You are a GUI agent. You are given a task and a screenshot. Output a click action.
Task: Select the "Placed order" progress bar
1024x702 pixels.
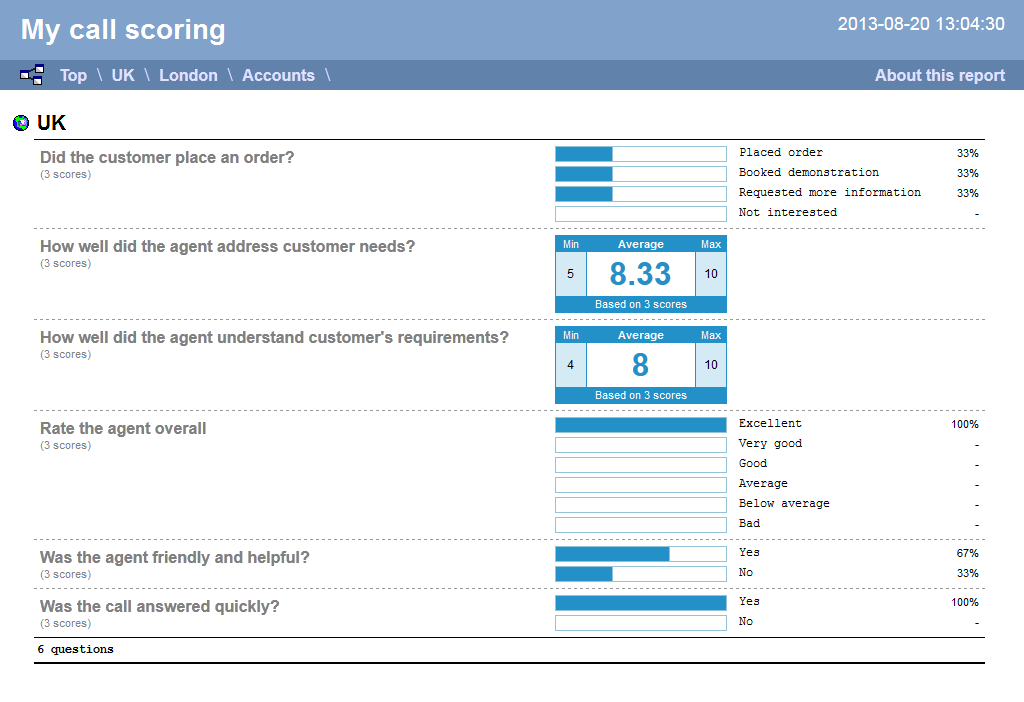640,153
